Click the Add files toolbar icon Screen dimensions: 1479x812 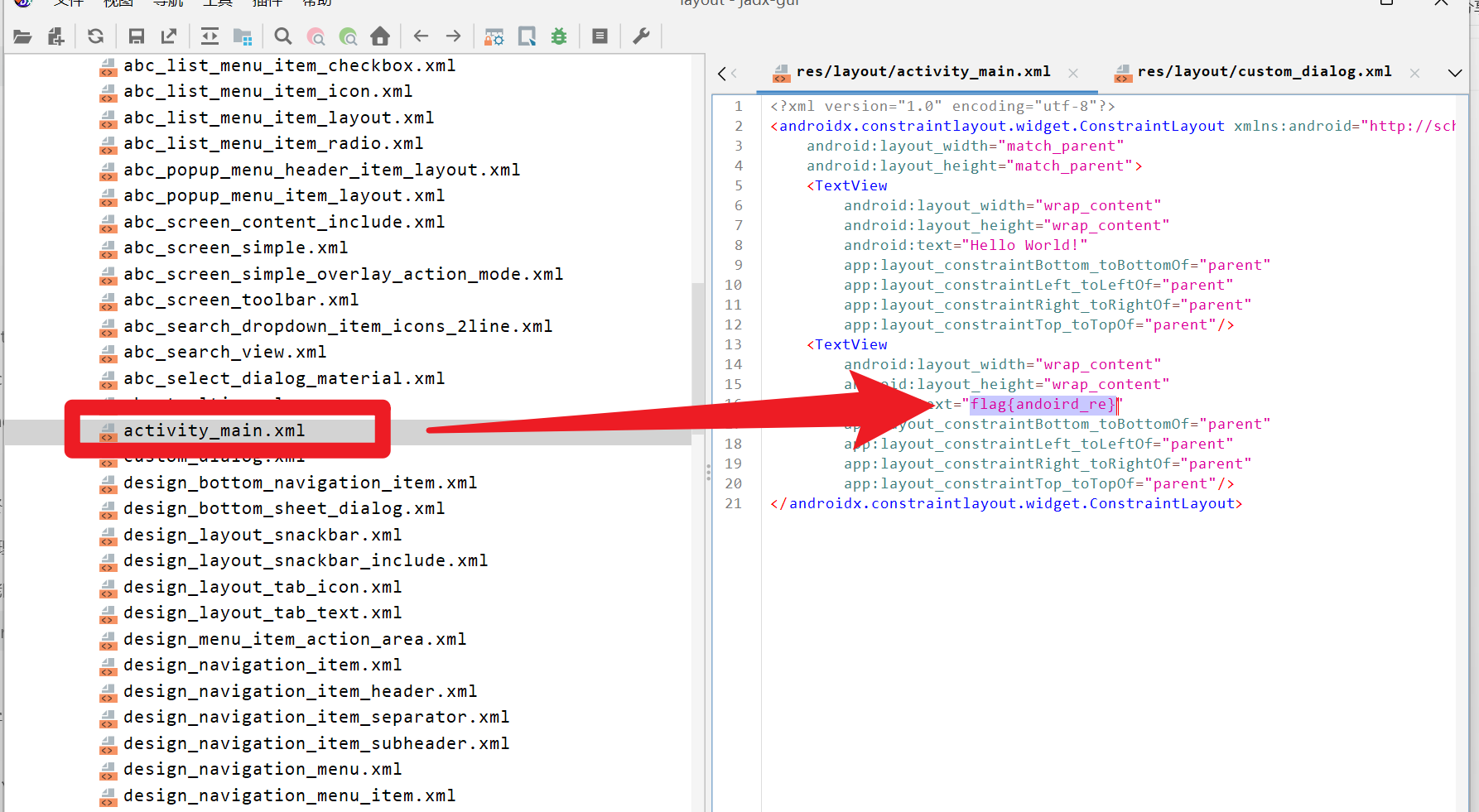[55, 36]
